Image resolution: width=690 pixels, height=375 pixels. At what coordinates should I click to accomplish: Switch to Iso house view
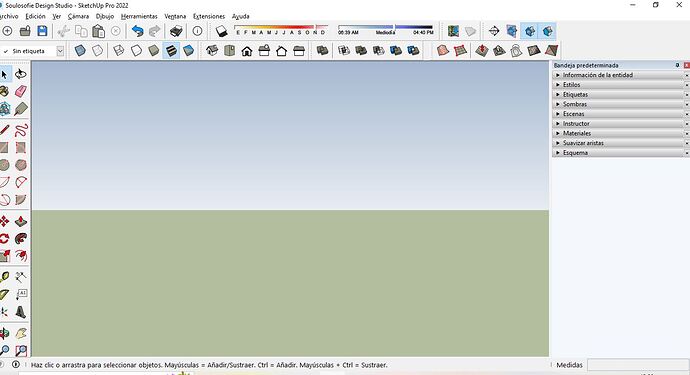(212, 51)
